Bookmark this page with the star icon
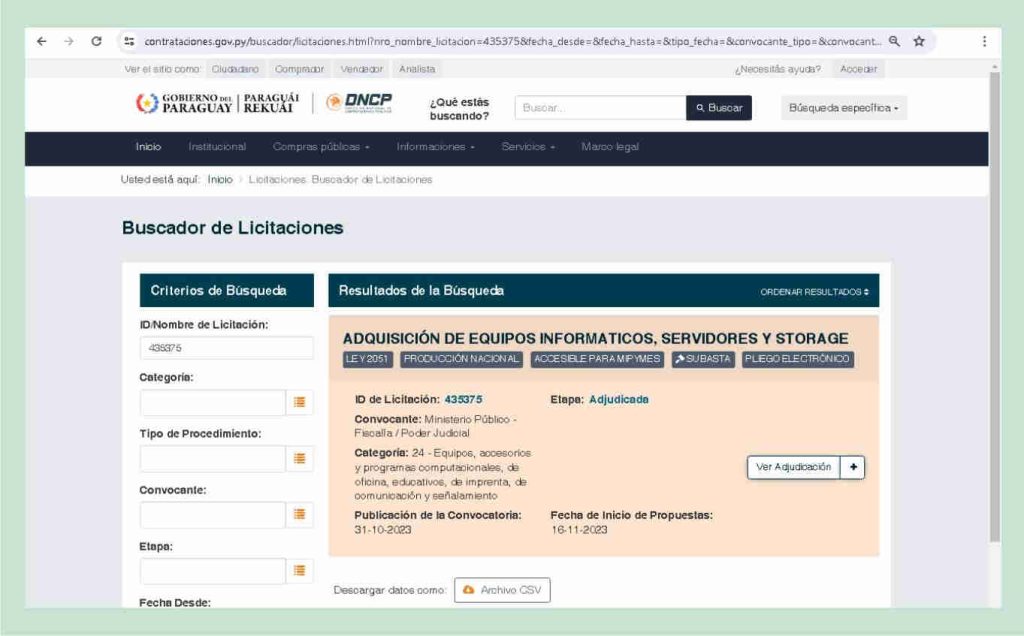Screen dimensions: 1024x636 coord(919,41)
